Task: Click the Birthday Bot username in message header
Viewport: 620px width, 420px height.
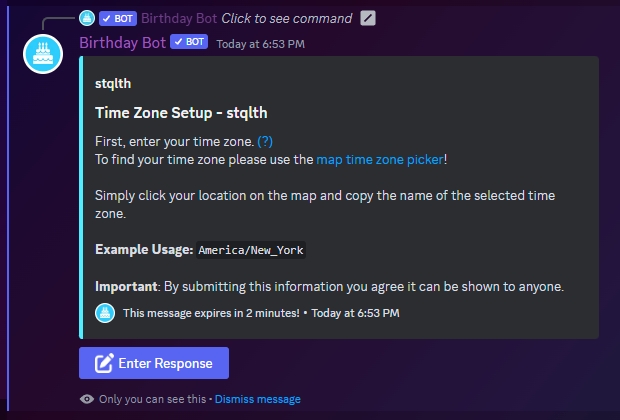Action: (x=122, y=42)
